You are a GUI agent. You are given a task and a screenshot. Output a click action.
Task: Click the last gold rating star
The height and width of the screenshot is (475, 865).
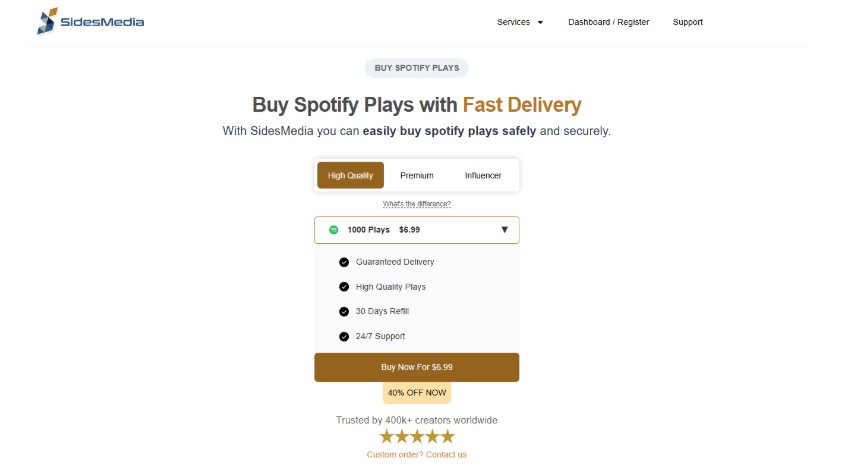pyautogui.click(x=447, y=437)
